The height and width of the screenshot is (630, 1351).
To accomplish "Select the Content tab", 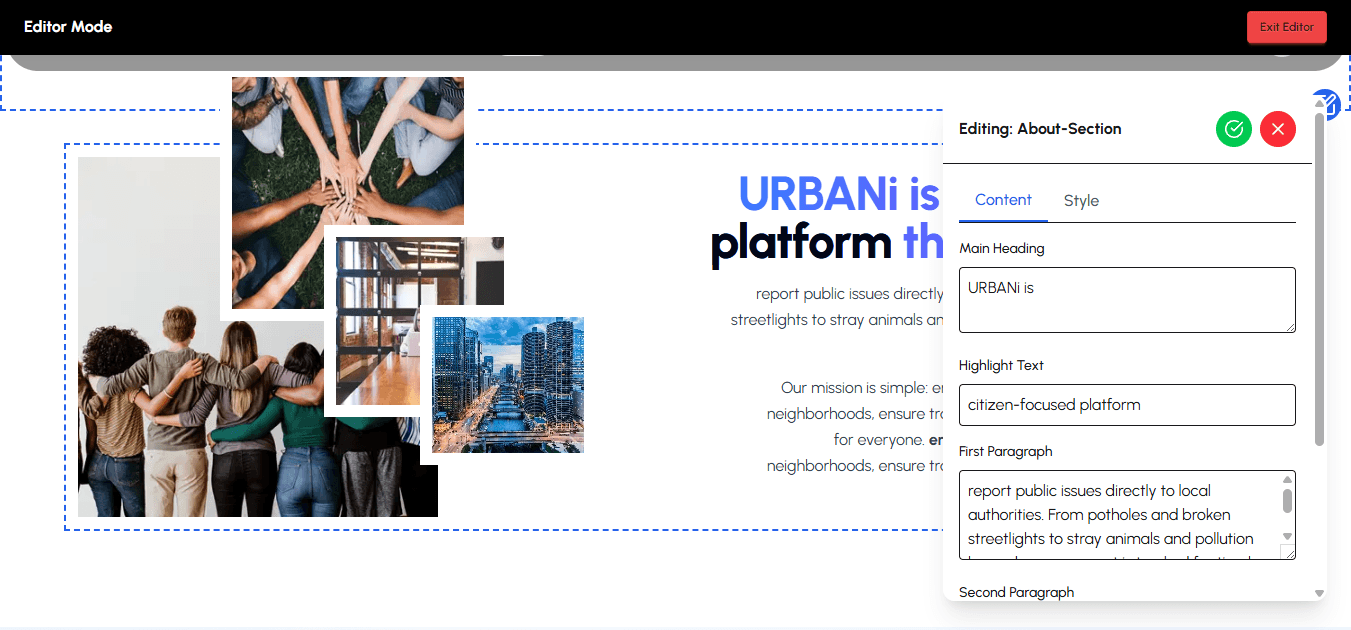I will tap(1003, 200).
